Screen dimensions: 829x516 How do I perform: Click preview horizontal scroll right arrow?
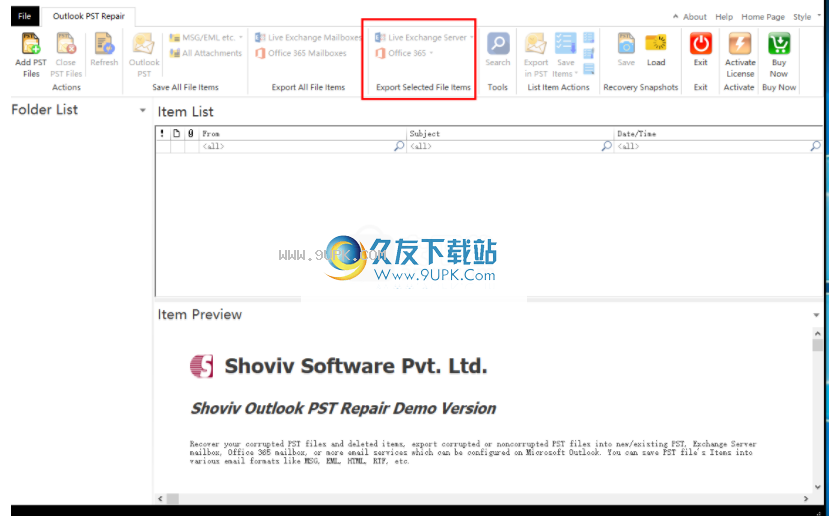806,499
